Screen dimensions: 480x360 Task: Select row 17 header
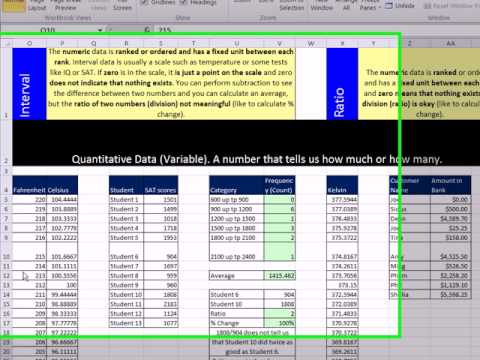[6, 323]
